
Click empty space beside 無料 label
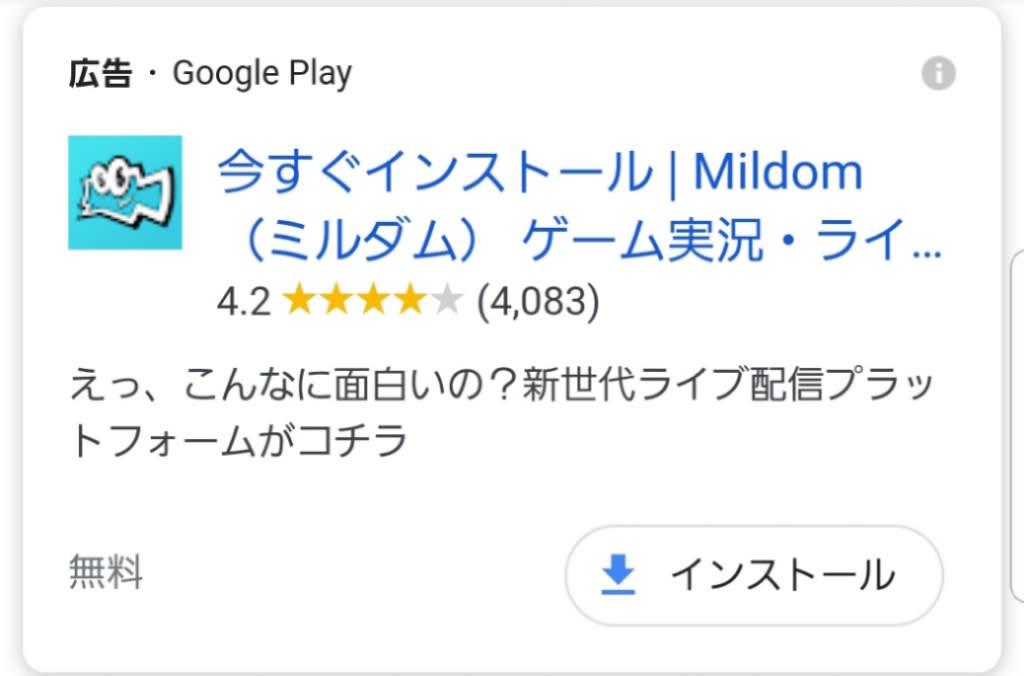[353, 573]
